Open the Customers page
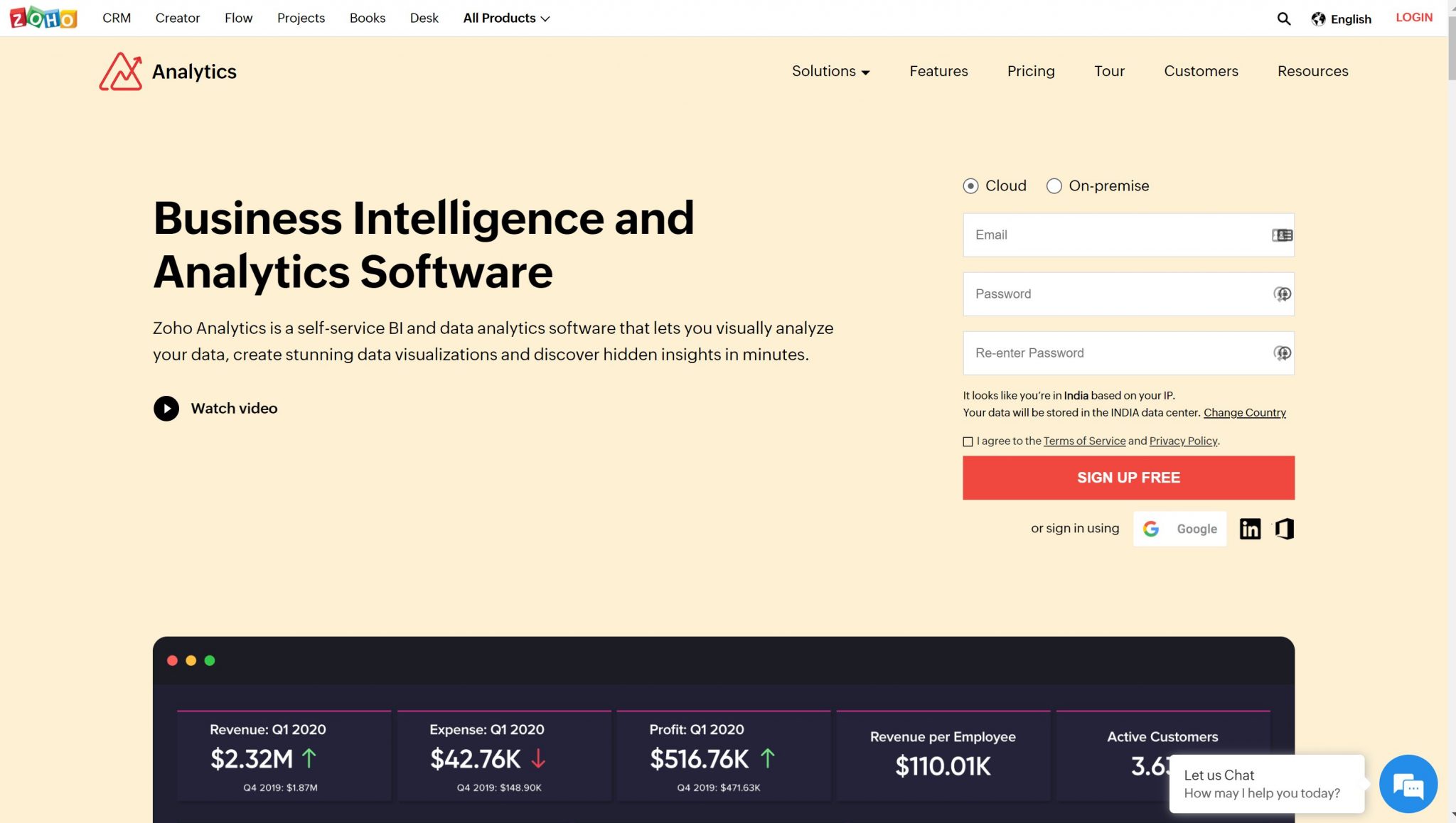 [1201, 71]
